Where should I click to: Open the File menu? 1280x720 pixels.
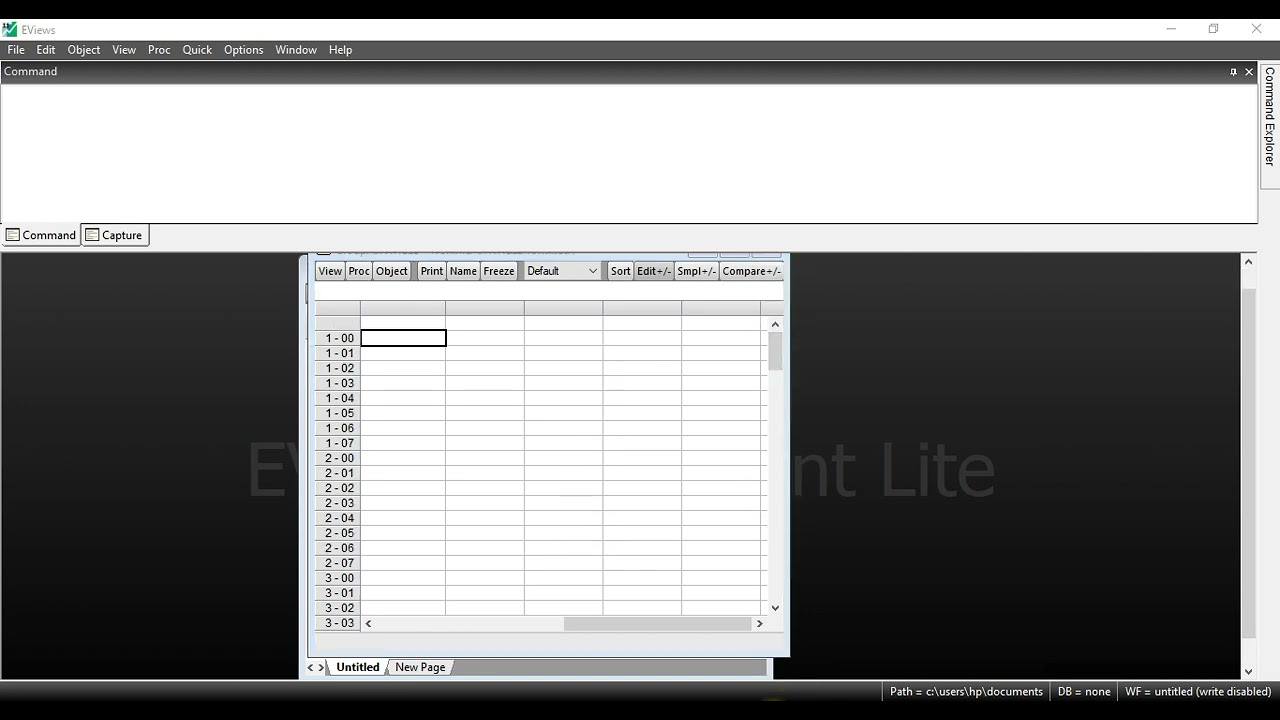[x=16, y=50]
